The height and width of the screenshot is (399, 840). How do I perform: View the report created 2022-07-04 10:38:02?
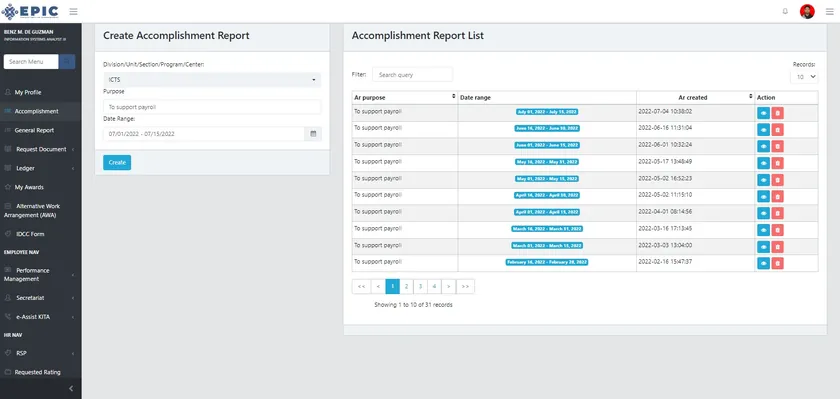click(763, 113)
